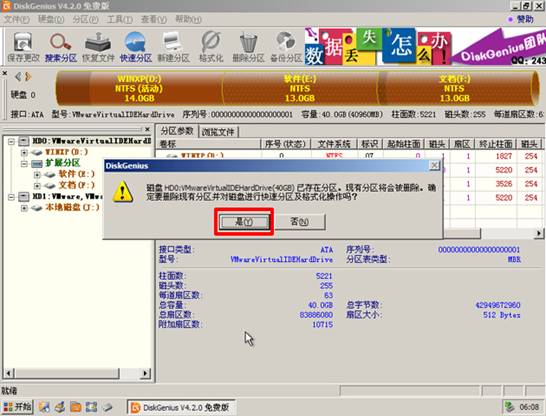Click the DiskGenius data loss banner ad

point(425,47)
